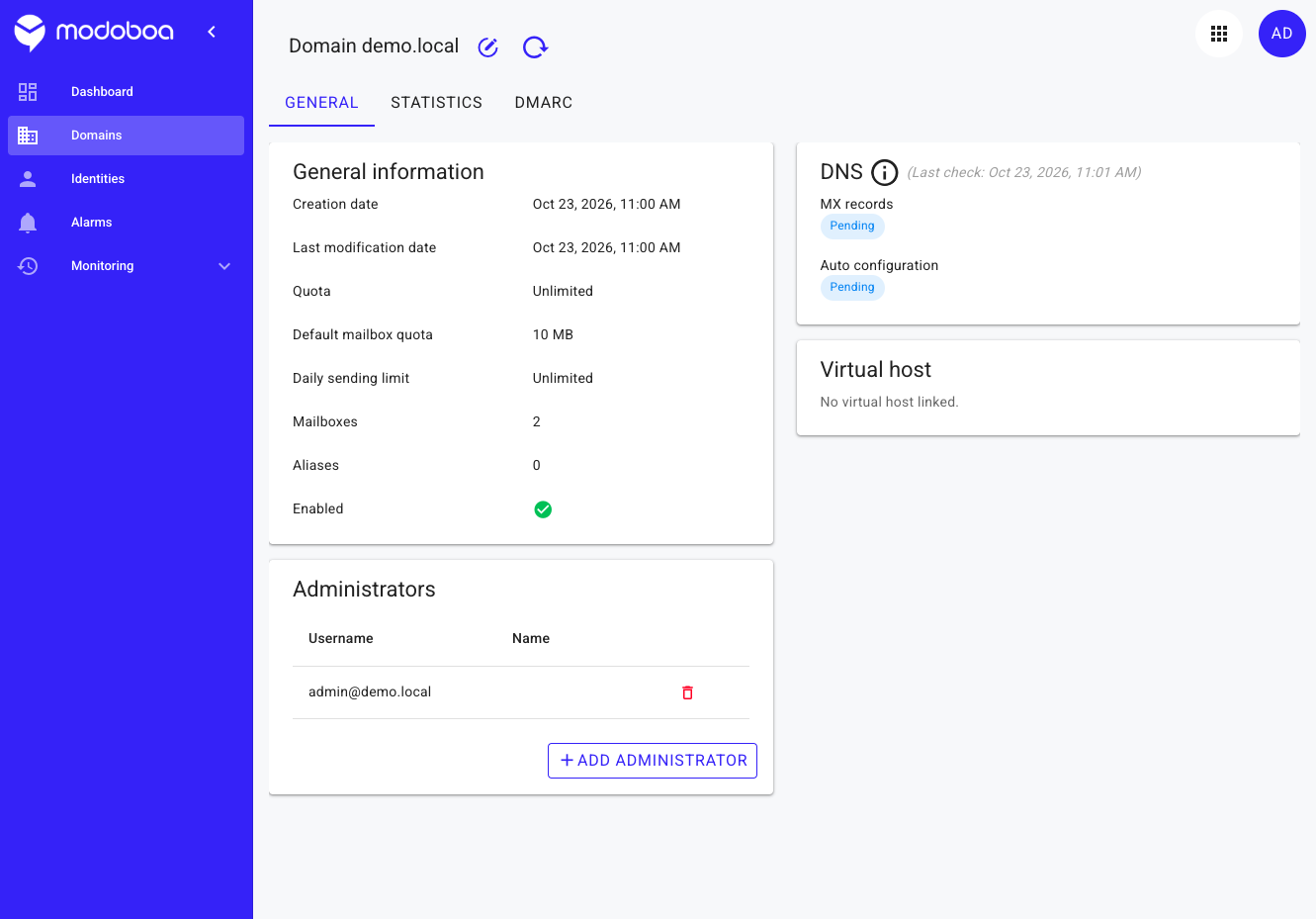This screenshot has height=919, width=1316.
Task: Open the AD user avatar menu
Action: 1282,34
